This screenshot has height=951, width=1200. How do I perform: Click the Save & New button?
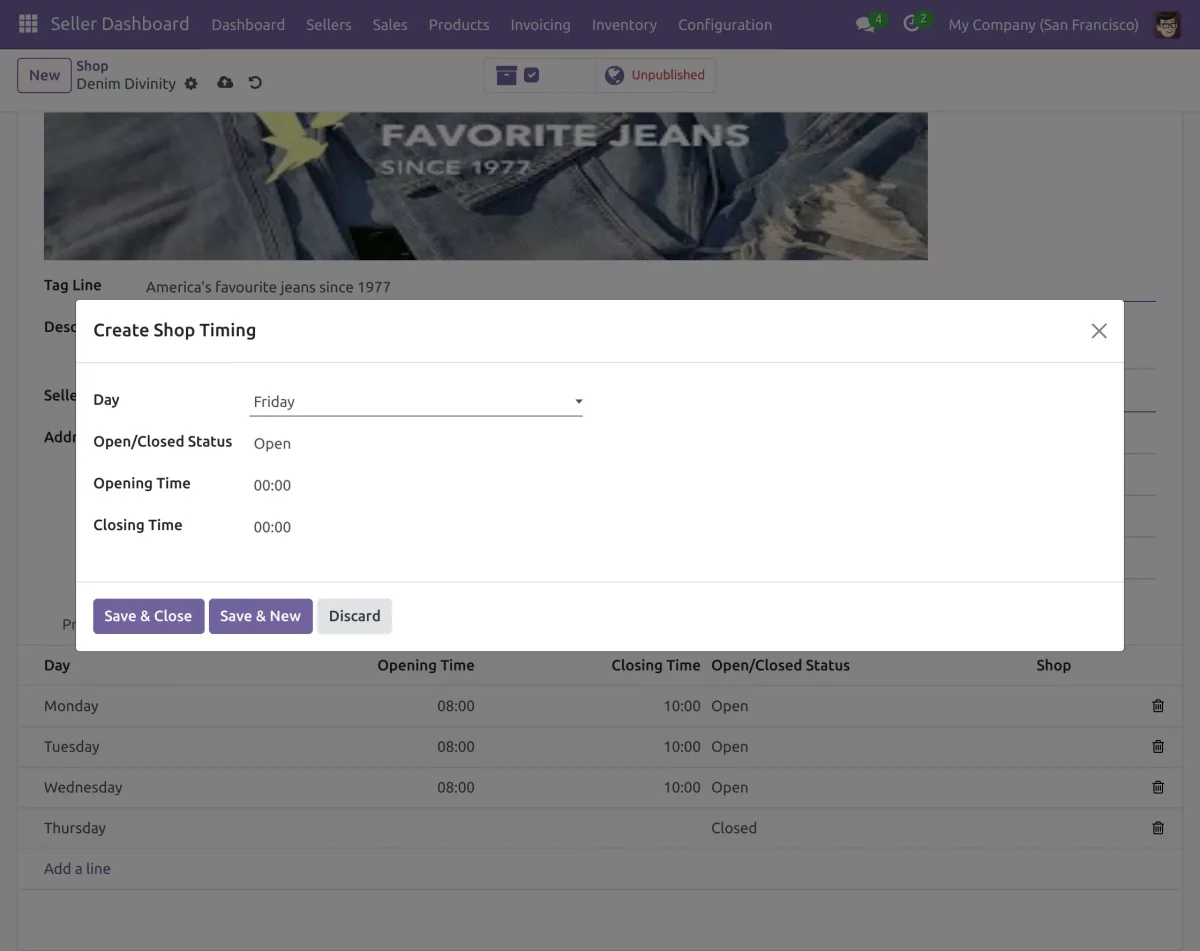coord(260,616)
